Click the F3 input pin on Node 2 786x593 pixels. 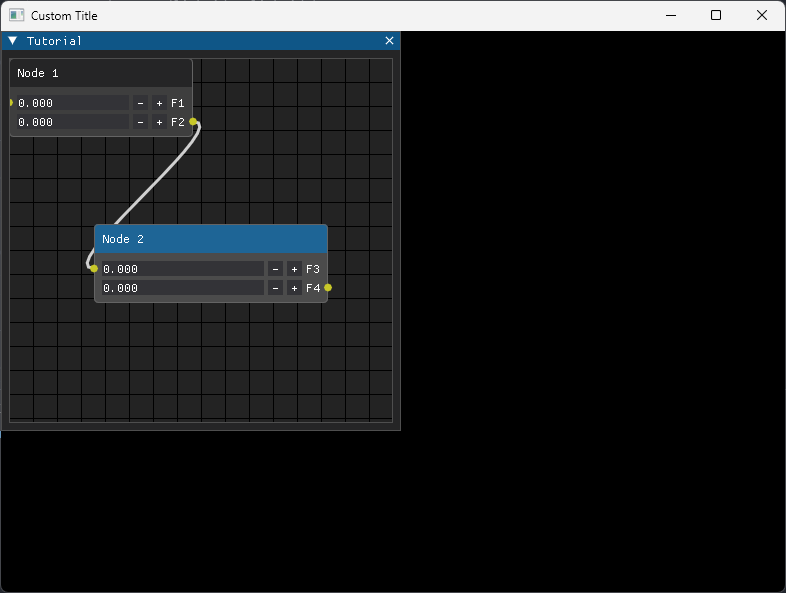94,269
